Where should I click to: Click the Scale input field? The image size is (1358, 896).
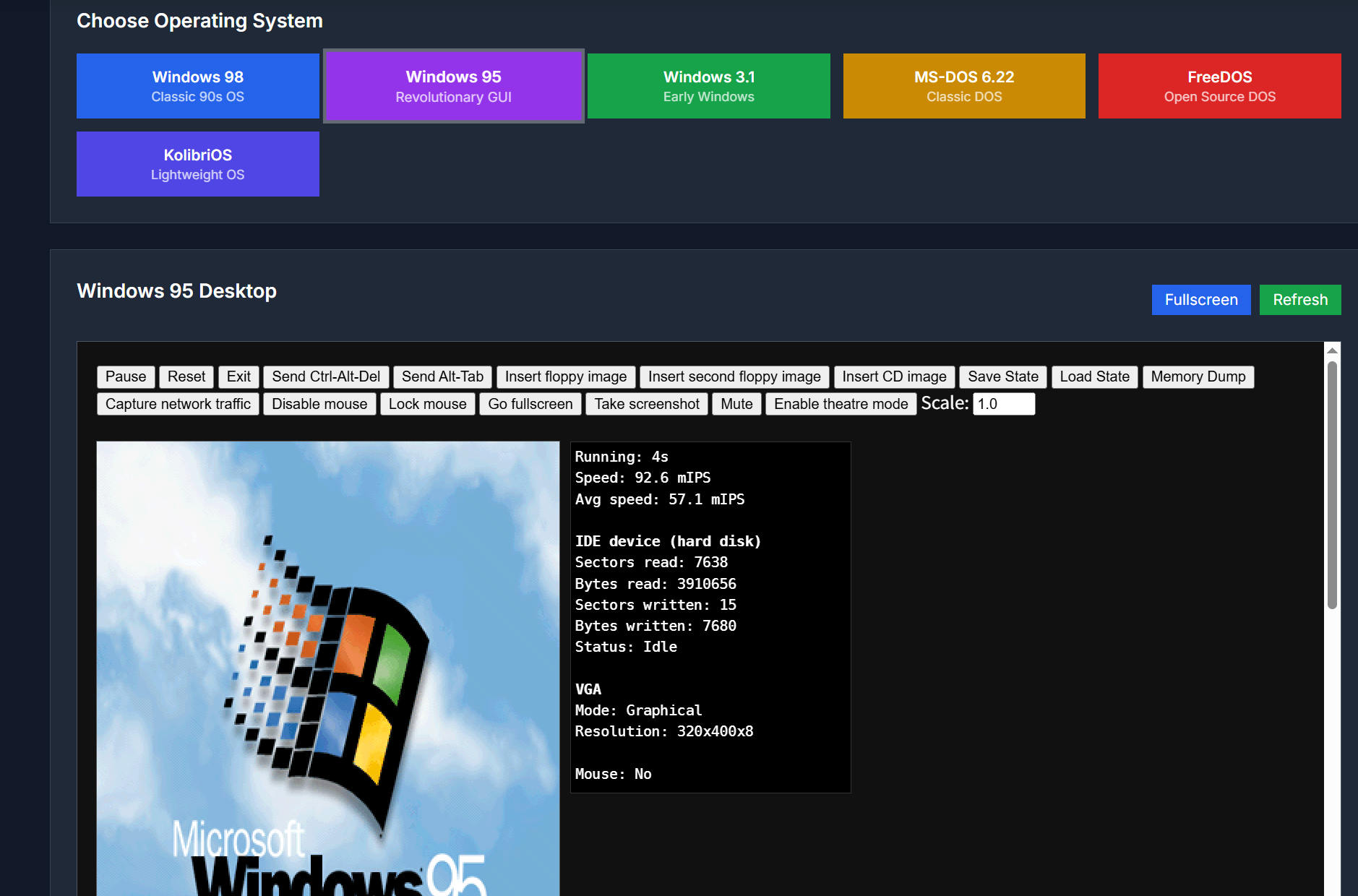(x=1004, y=404)
